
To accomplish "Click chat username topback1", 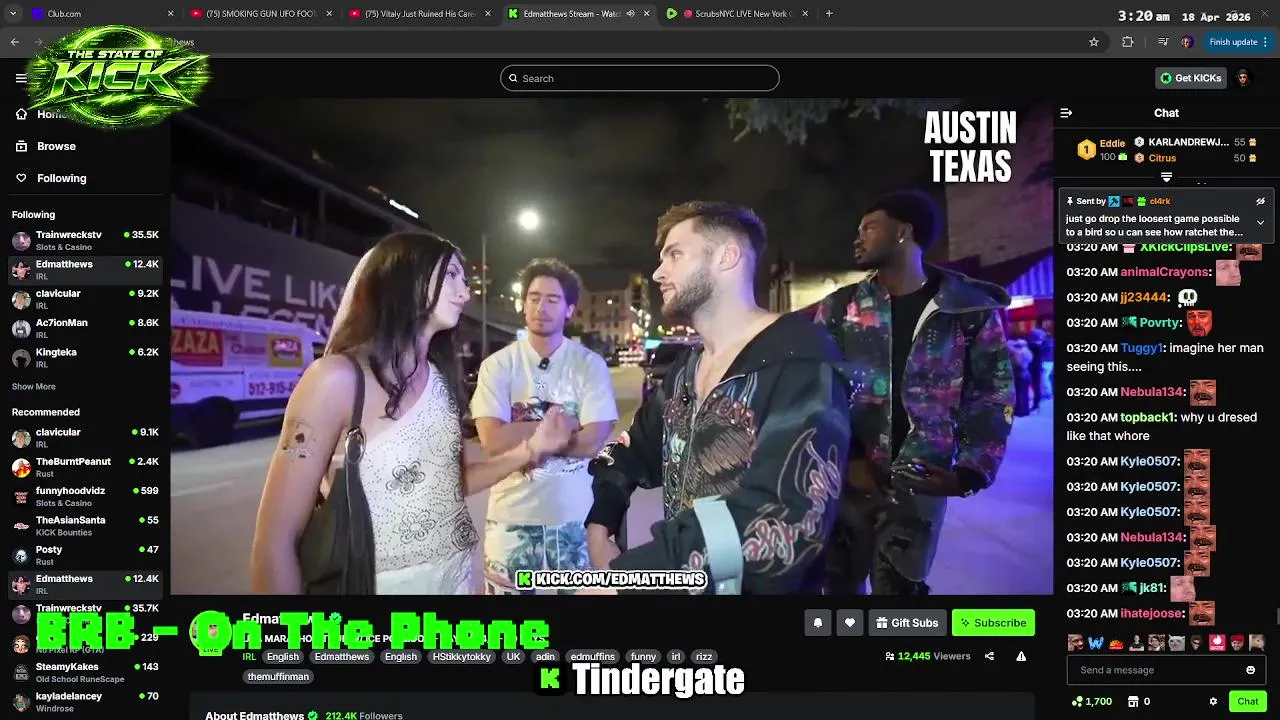I will click(x=1149, y=417).
